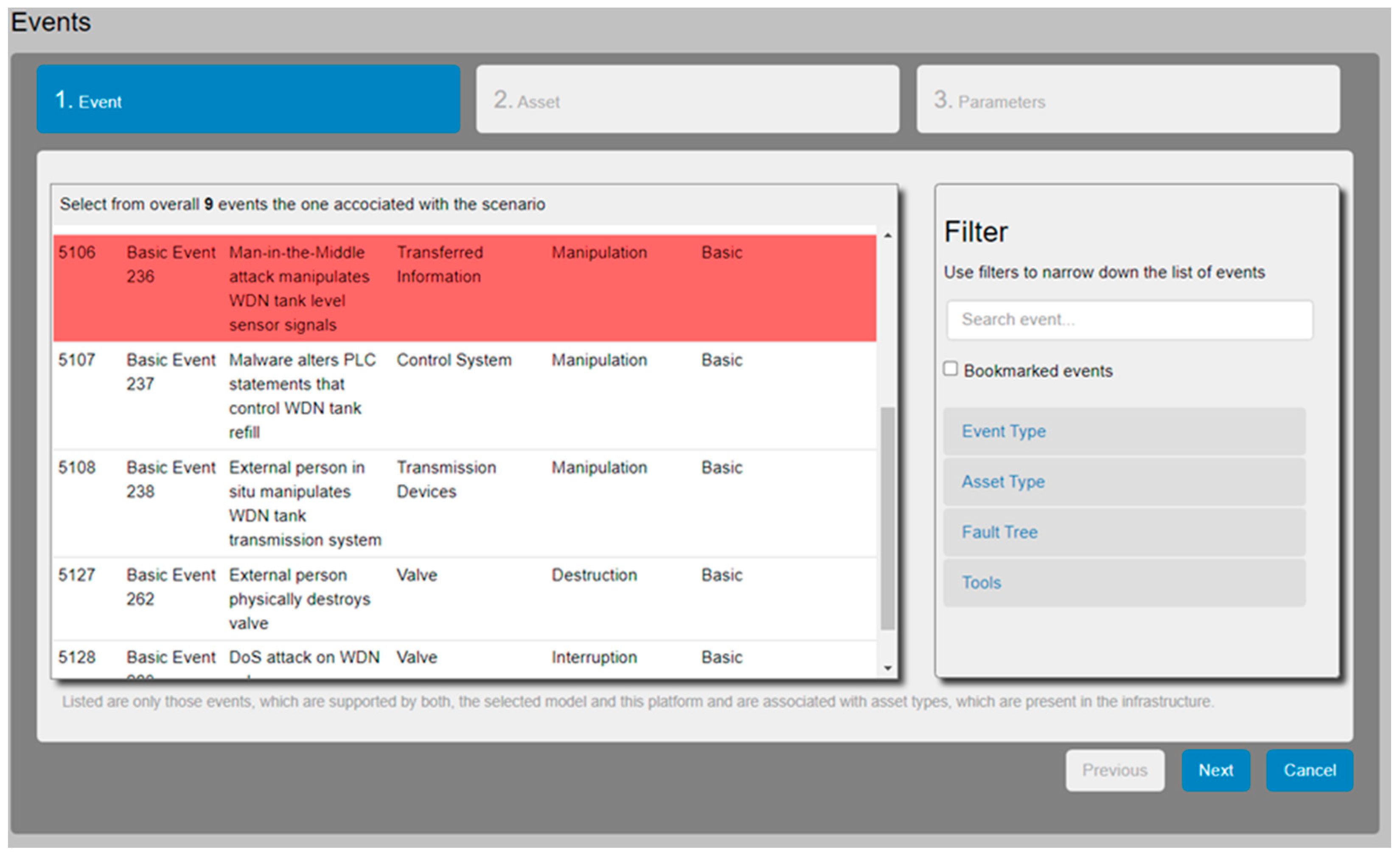Select event 5107 Malware alters PLC row

click(x=464, y=396)
